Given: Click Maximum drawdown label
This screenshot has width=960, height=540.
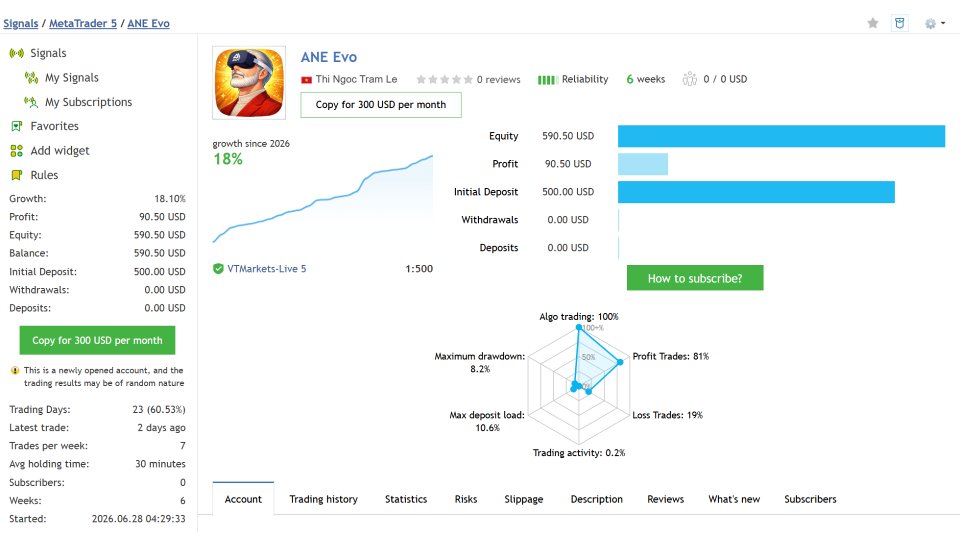Looking at the screenshot, I should click(x=480, y=362).
